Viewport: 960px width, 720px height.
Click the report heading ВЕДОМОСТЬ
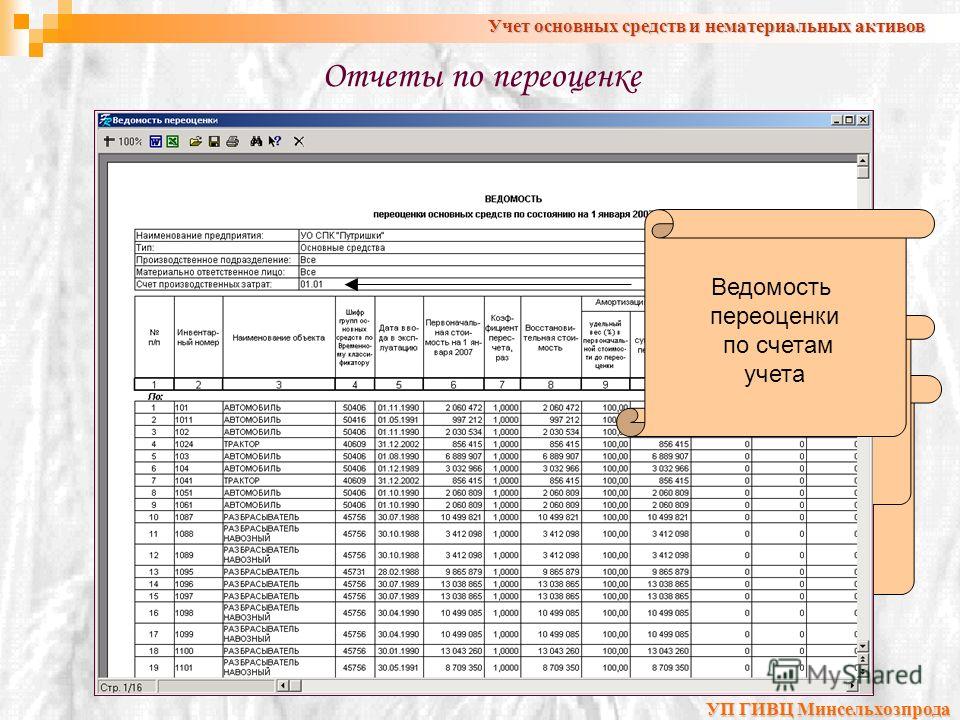tap(513, 199)
